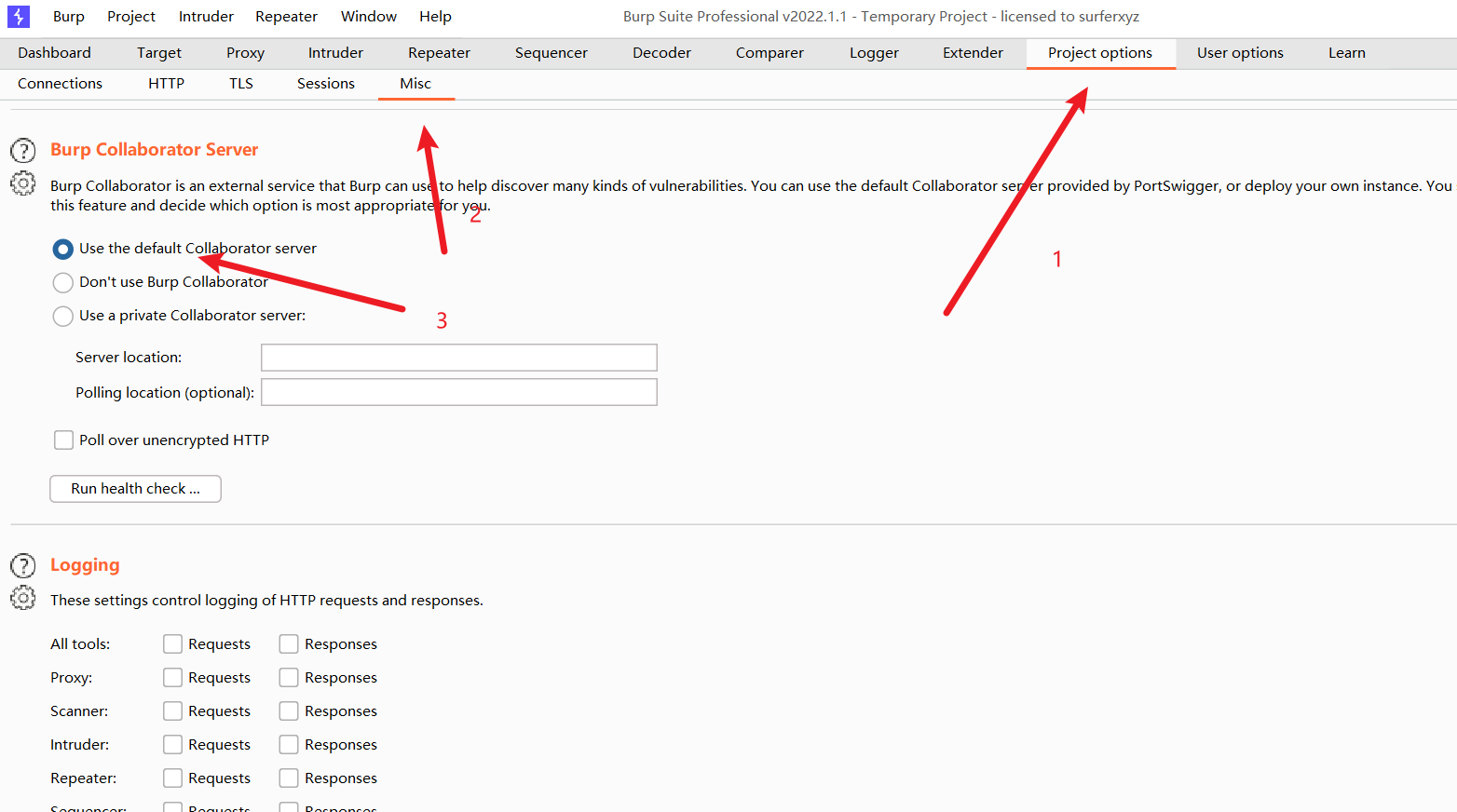Switch to the Proxy tab

tap(245, 53)
